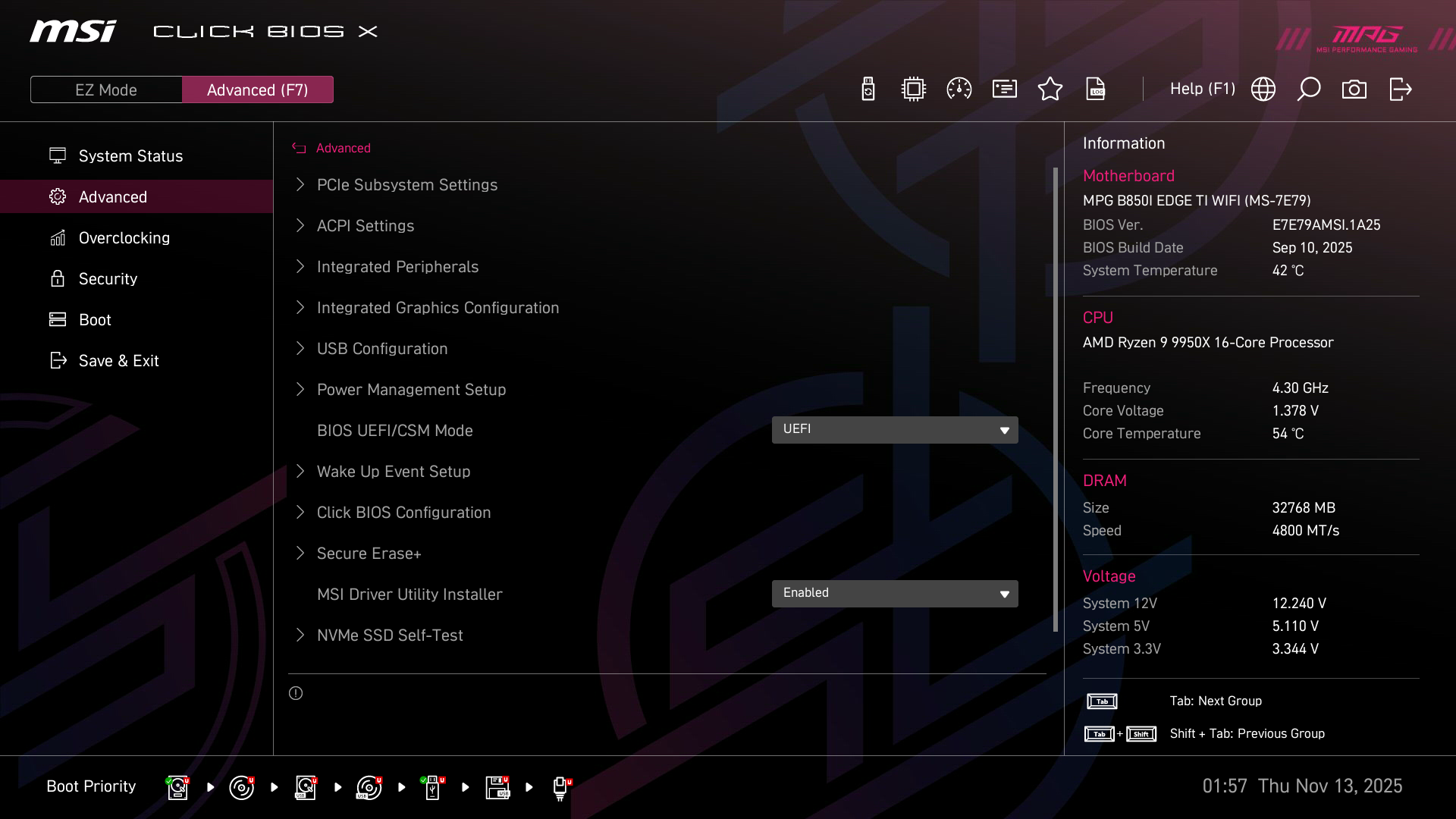Switch to EZ Mode
This screenshot has height=819, width=1456.
pos(106,89)
